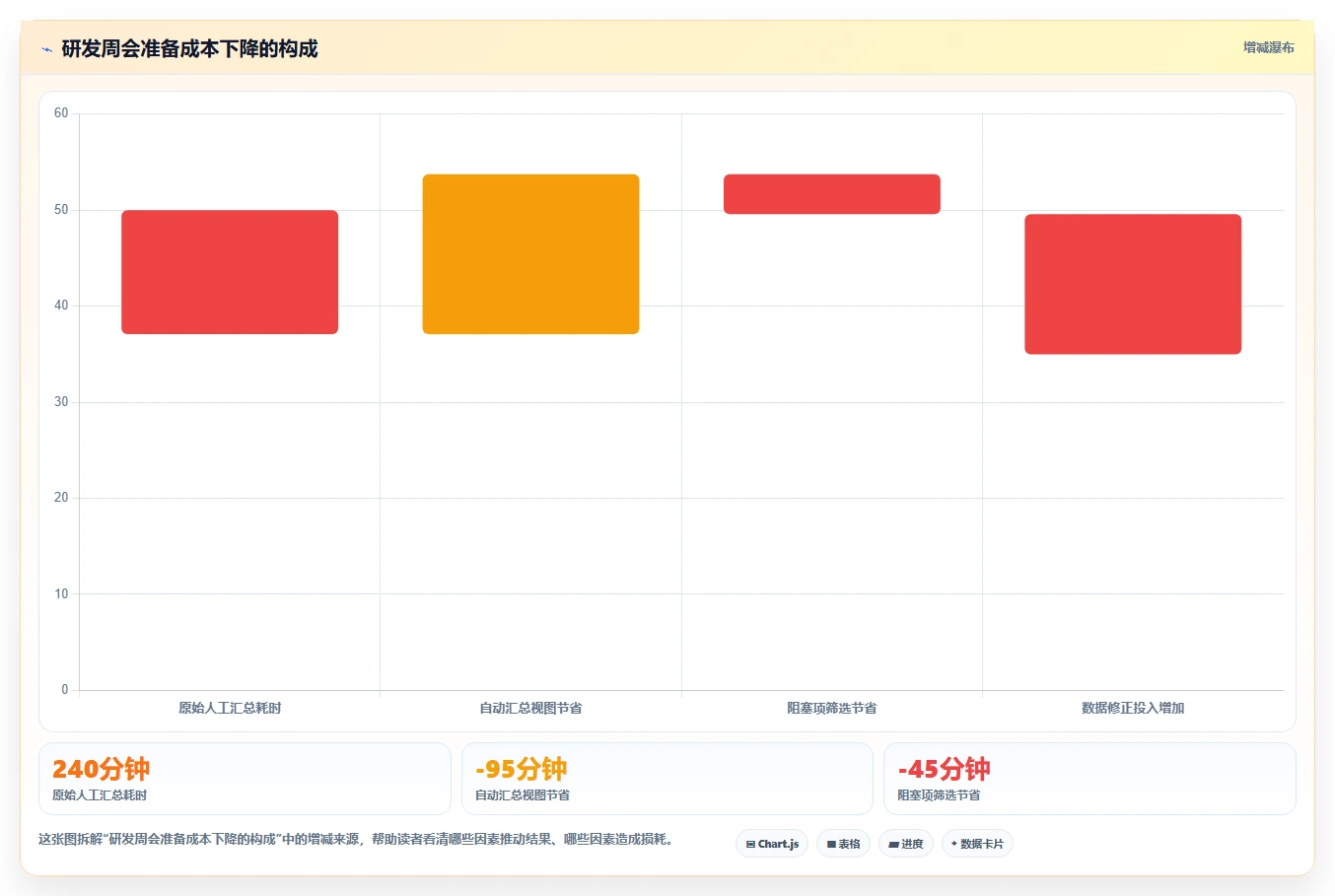Click the 进度 tag
This screenshot has height=896, width=1335.
pyautogui.click(x=906, y=844)
